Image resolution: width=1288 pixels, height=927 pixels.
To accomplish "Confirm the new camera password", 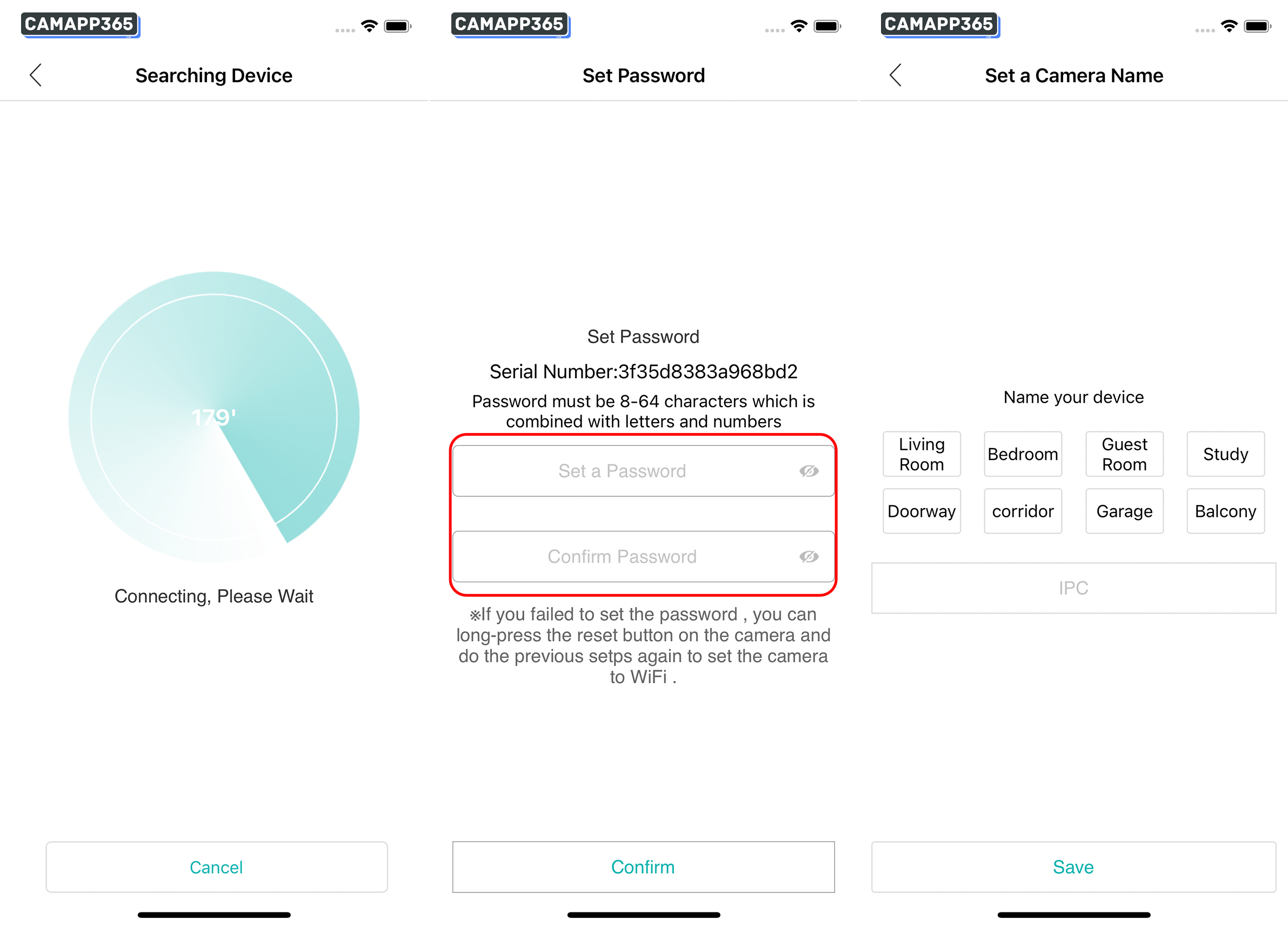I will pos(643,867).
